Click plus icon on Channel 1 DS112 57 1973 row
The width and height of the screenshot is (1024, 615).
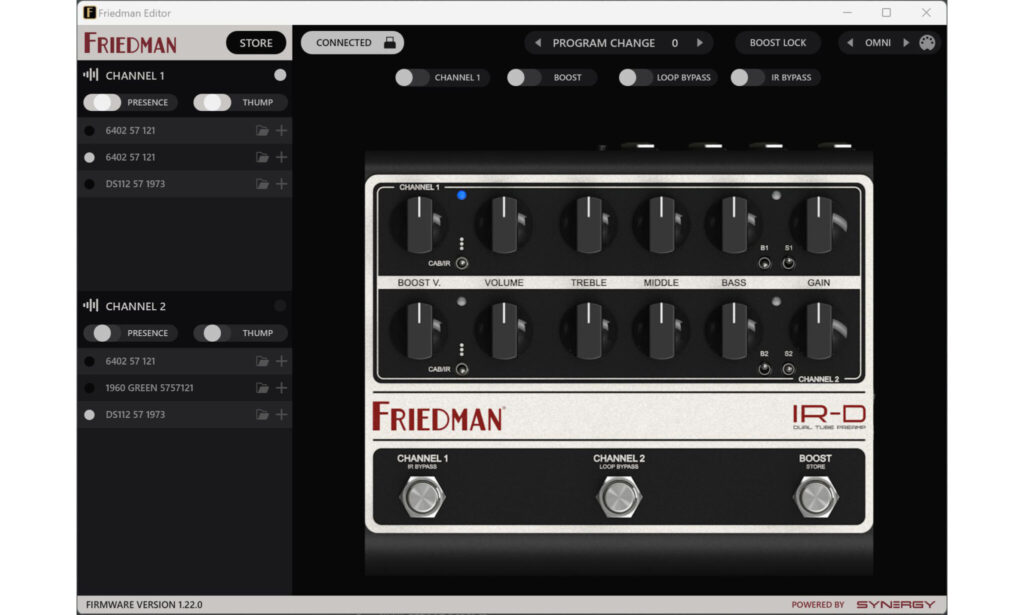[x=281, y=184]
